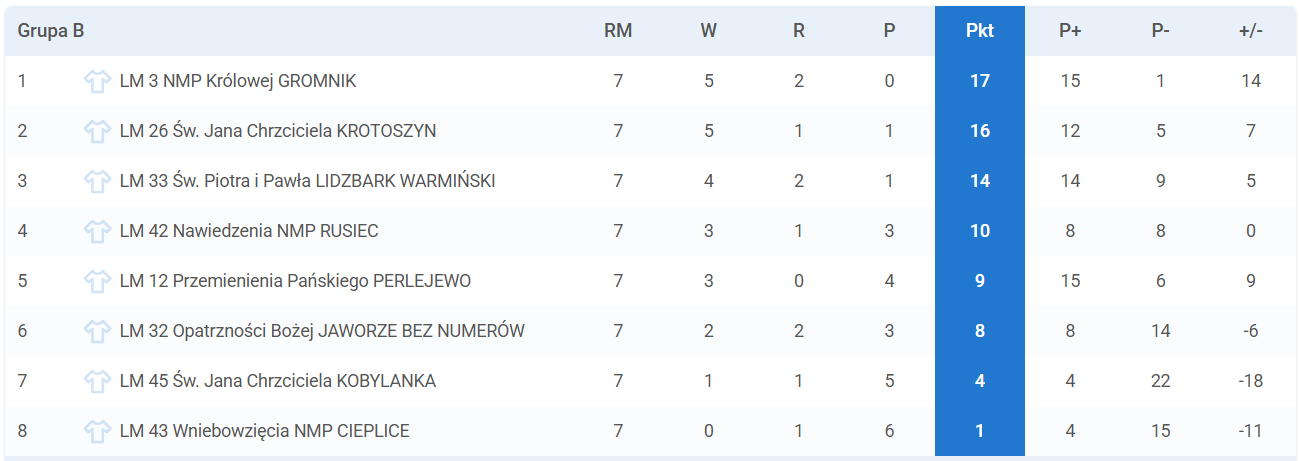This screenshot has width=1299, height=461.
Task: Click the jersey icon beside LIDZBARK WARMIŃSKI
Action: click(97, 181)
